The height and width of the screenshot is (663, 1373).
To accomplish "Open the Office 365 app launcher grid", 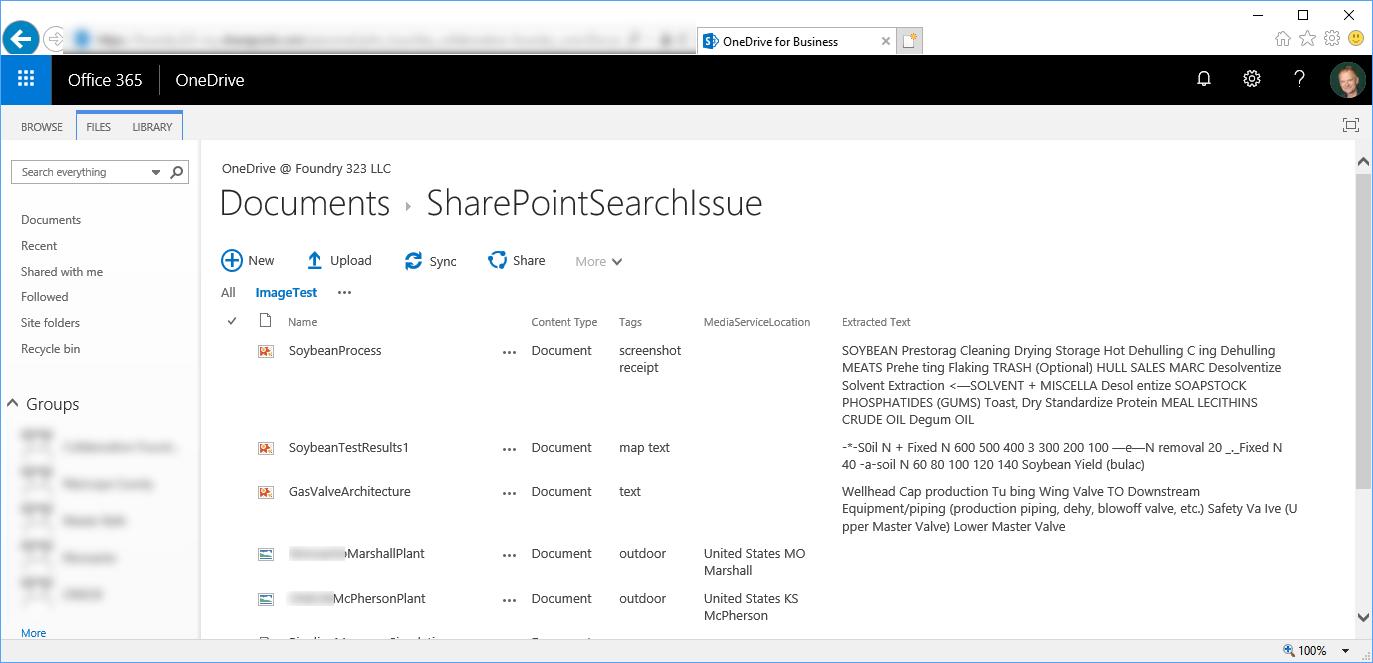I will pyautogui.click(x=26, y=80).
